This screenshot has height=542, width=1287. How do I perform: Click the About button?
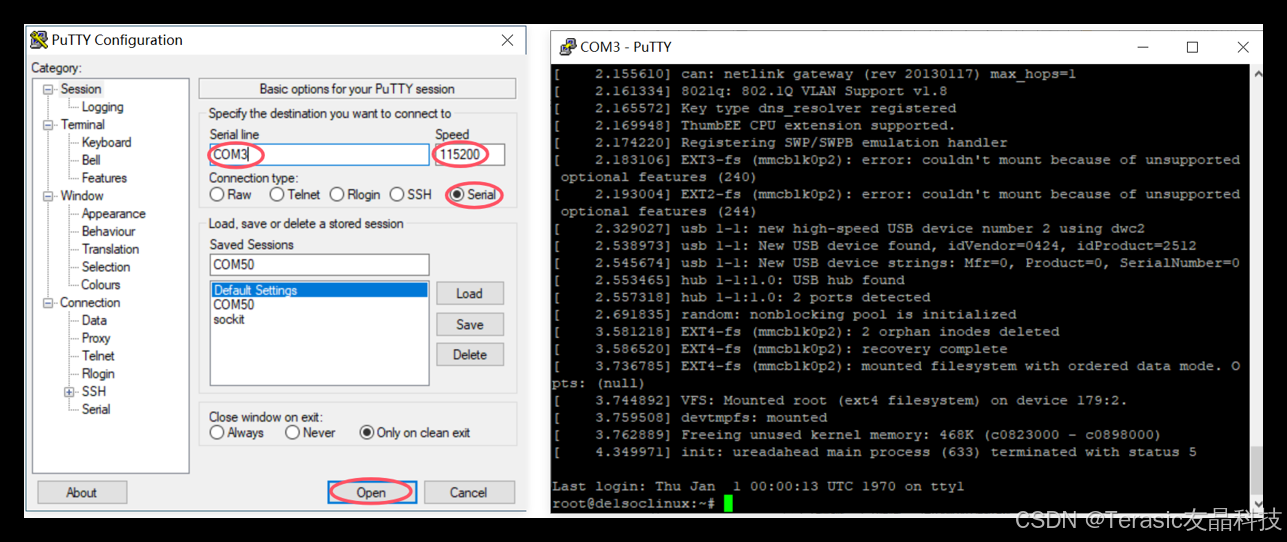pyautogui.click(x=82, y=493)
